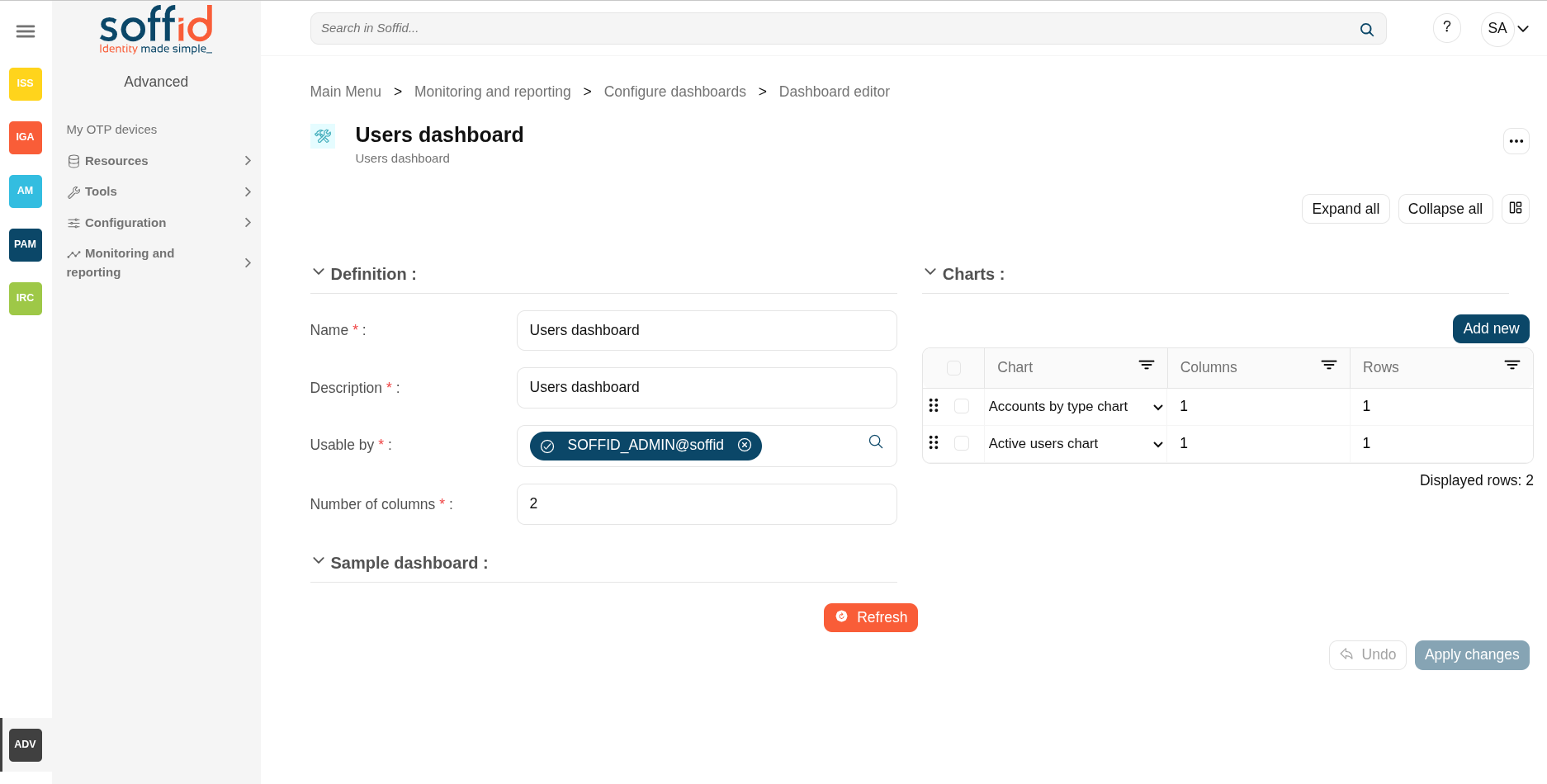Image resolution: width=1547 pixels, height=784 pixels.
Task: Click the orange Refresh button
Action: click(x=870, y=617)
